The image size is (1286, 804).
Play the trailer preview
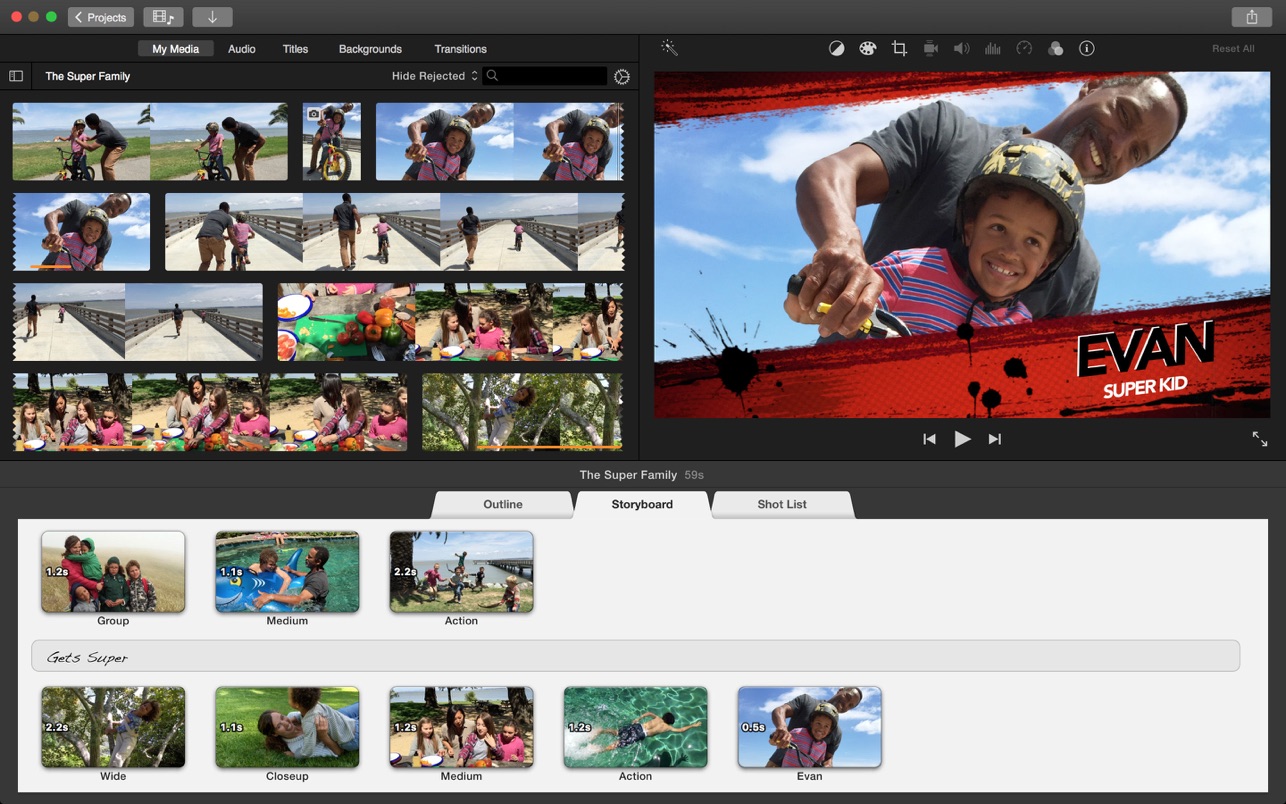pyautogui.click(x=962, y=438)
